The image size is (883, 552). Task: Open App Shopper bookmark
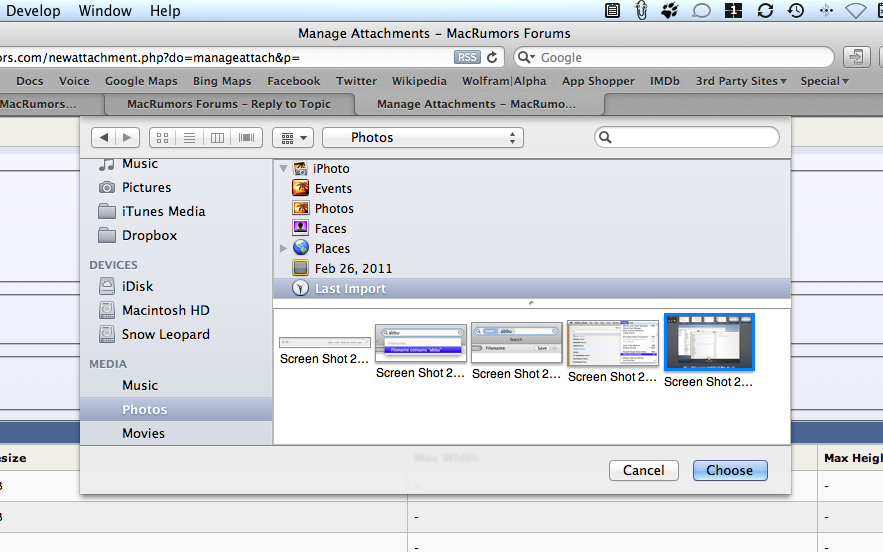pyautogui.click(x=598, y=81)
